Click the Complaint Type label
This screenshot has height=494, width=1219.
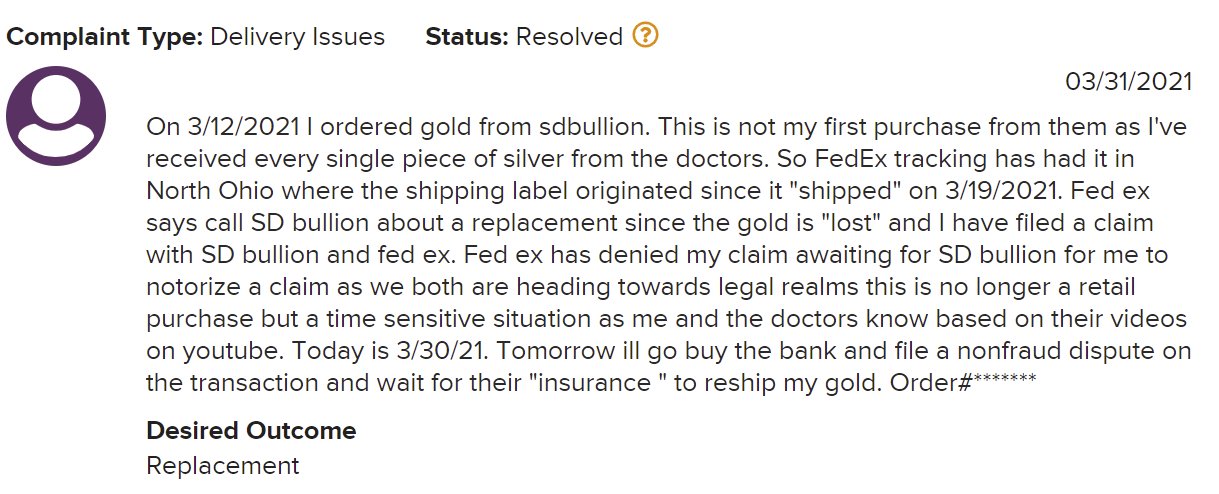click(105, 37)
